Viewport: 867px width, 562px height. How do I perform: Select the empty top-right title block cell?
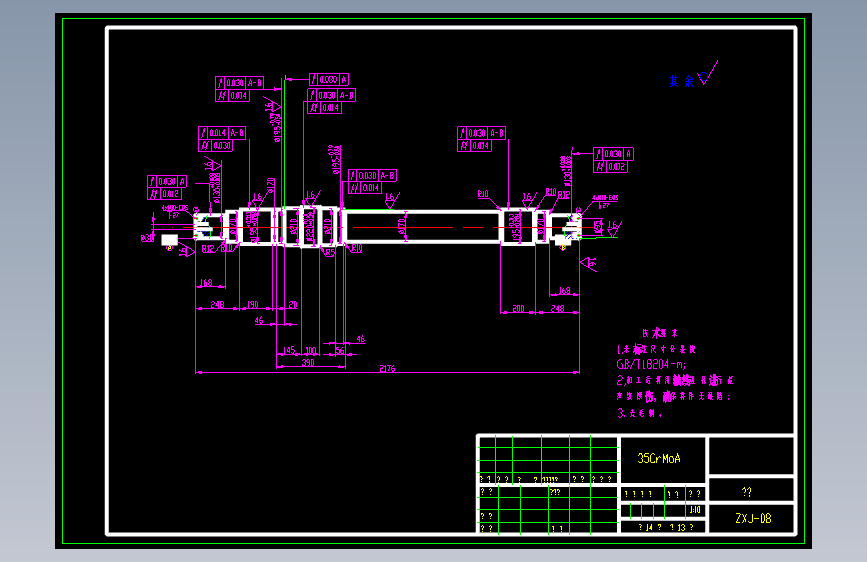[751, 455]
